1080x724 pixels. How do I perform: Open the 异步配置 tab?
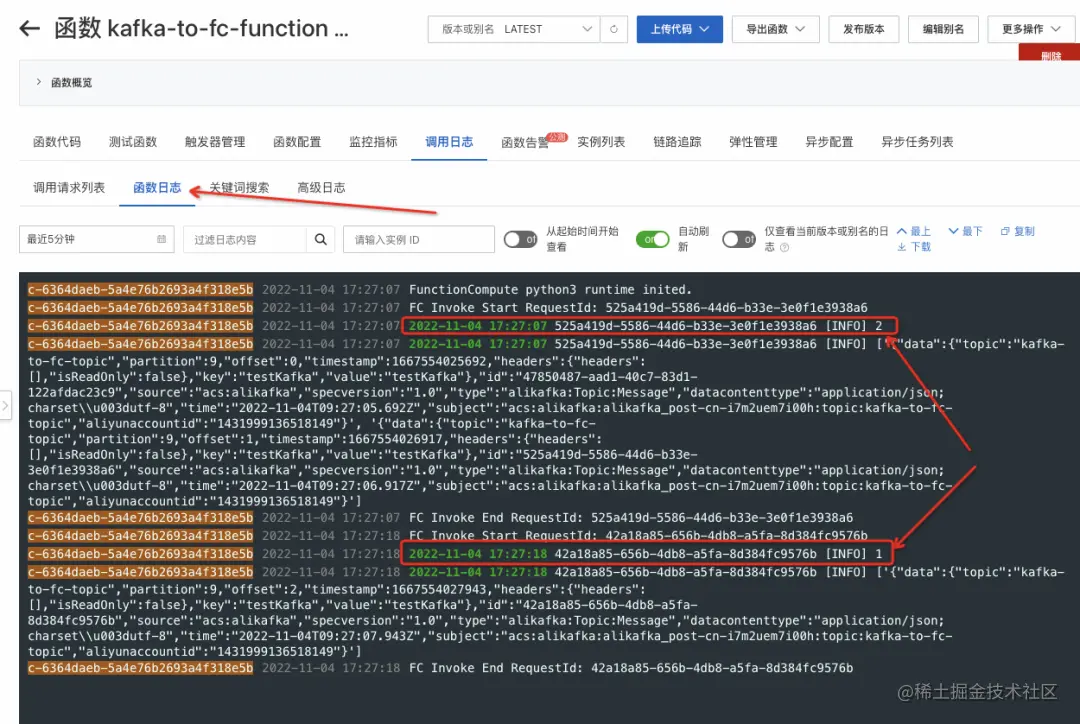tap(829, 142)
